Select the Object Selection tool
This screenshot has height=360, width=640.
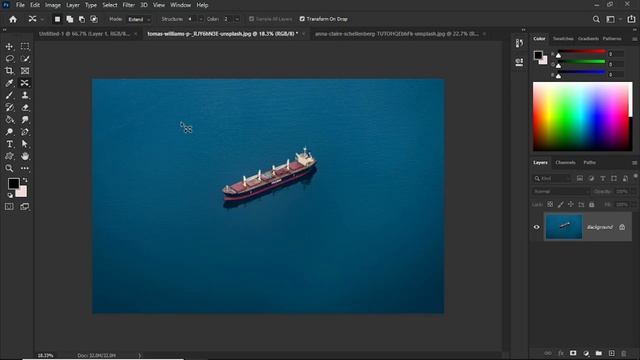coord(25,59)
